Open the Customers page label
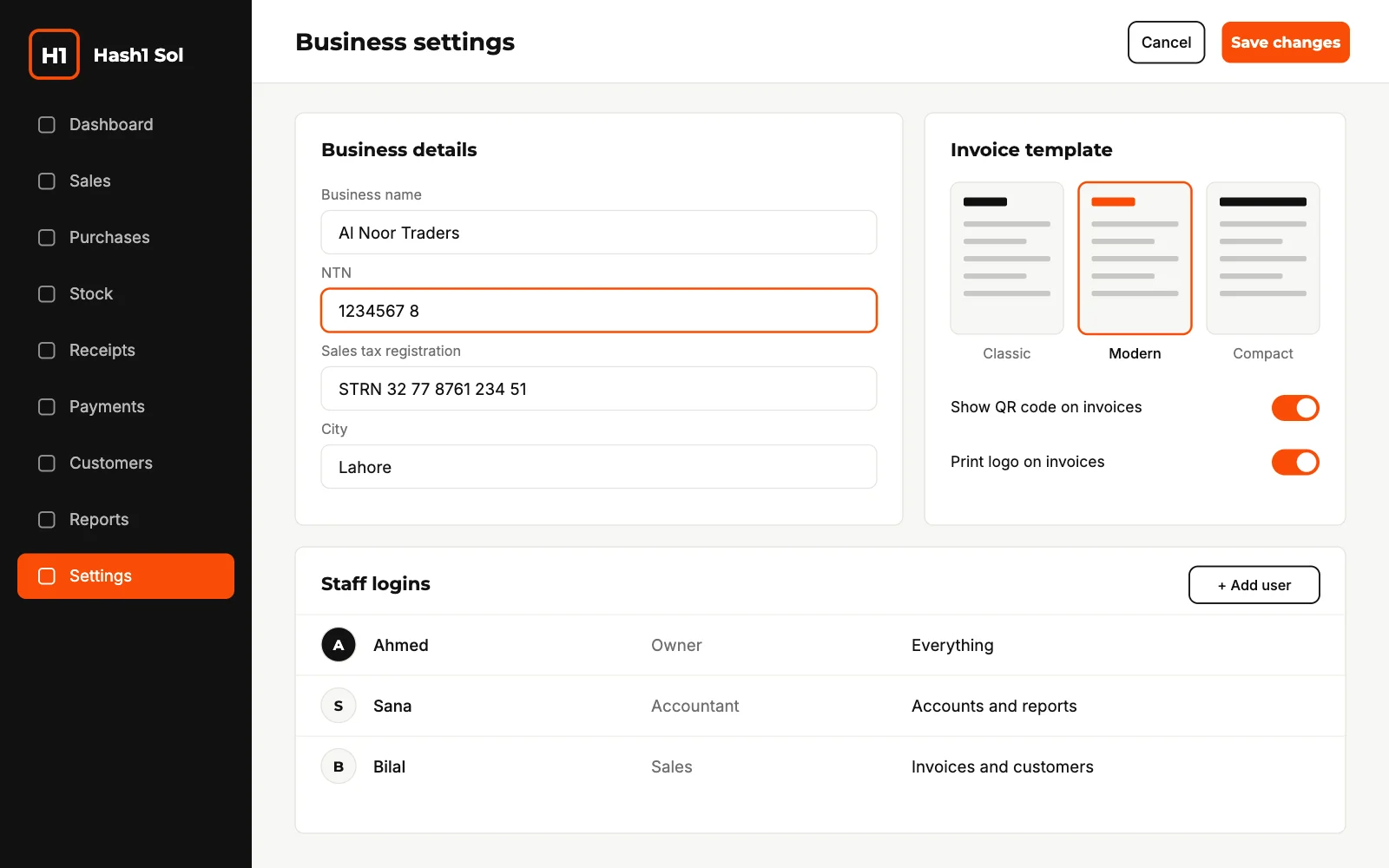This screenshot has width=1389, height=868. tap(111, 464)
